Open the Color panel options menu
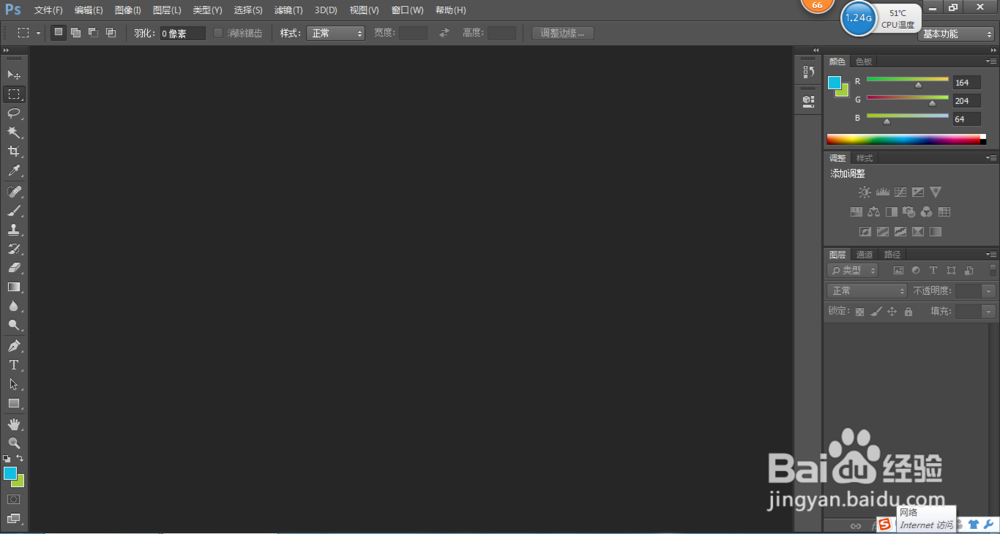 pyautogui.click(x=990, y=61)
